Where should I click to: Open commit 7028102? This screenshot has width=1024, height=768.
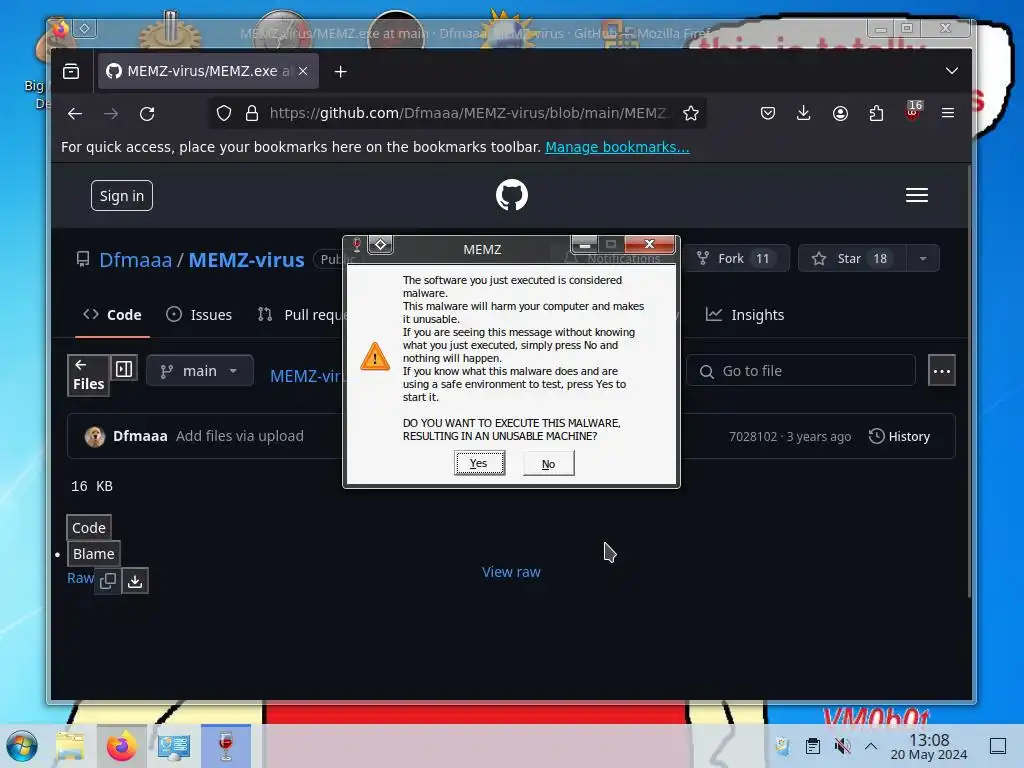tap(753, 437)
